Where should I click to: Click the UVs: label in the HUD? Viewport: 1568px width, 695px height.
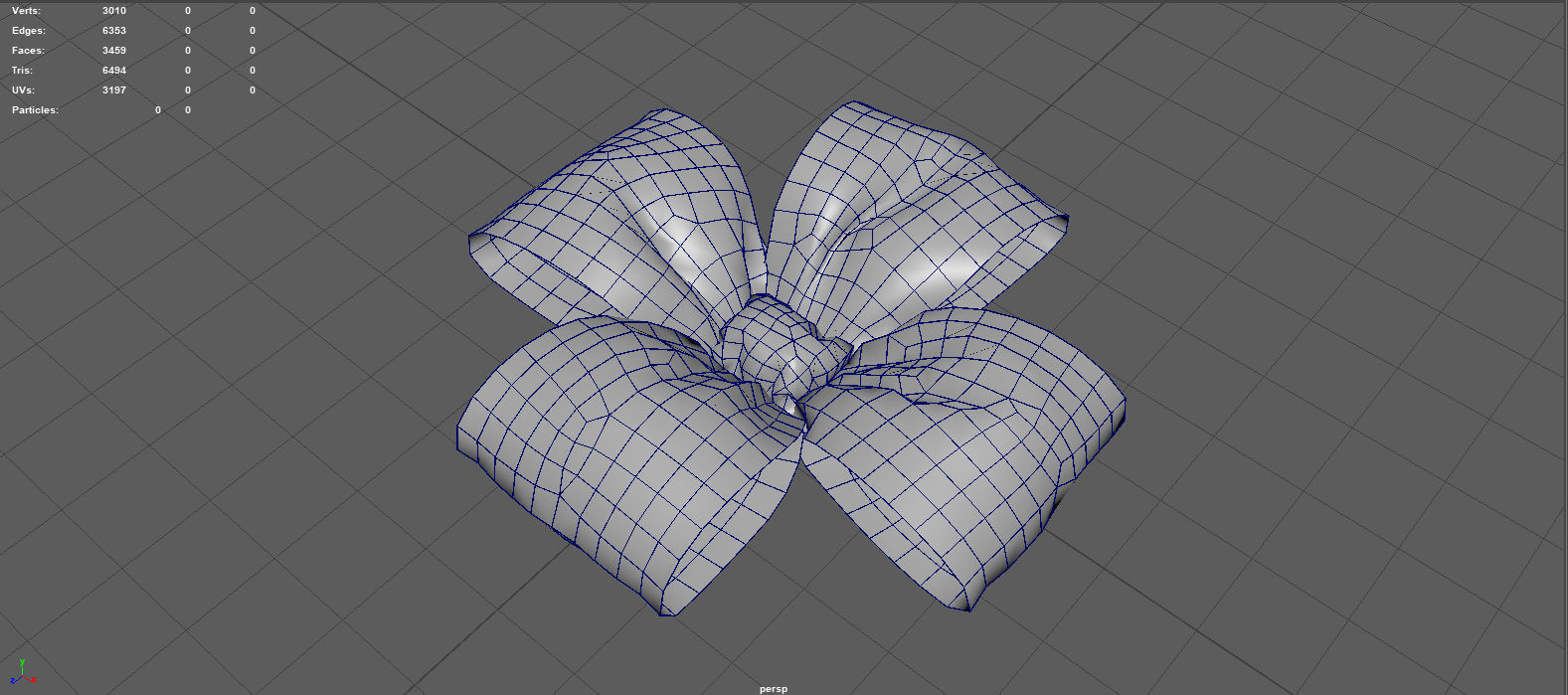pyautogui.click(x=23, y=90)
